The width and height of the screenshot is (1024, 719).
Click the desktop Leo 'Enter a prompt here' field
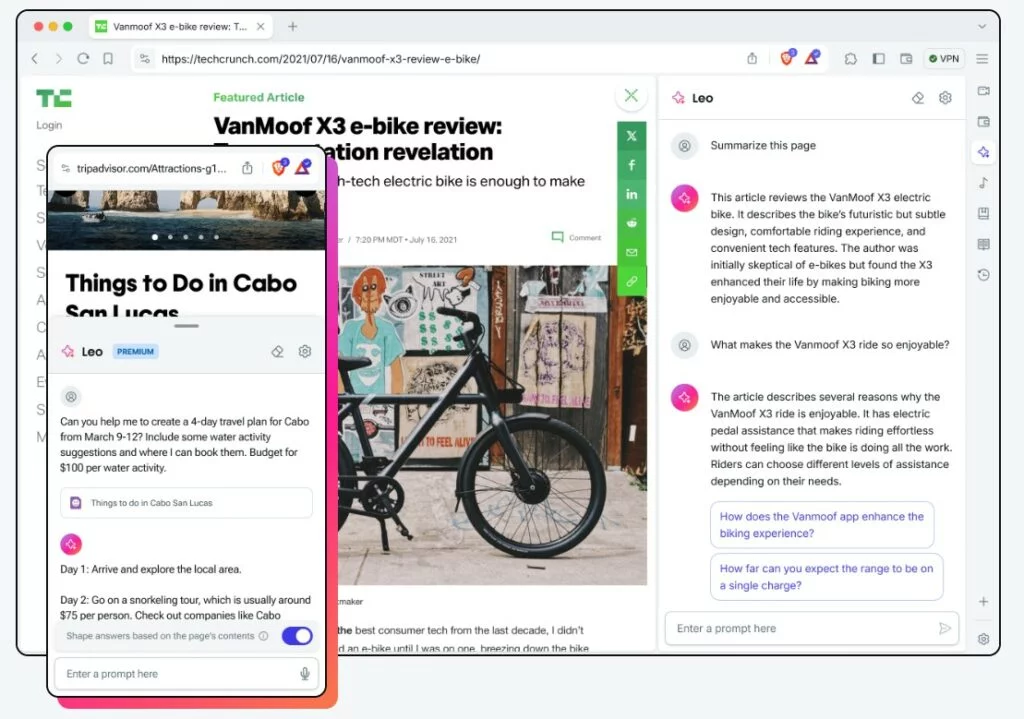(800, 628)
